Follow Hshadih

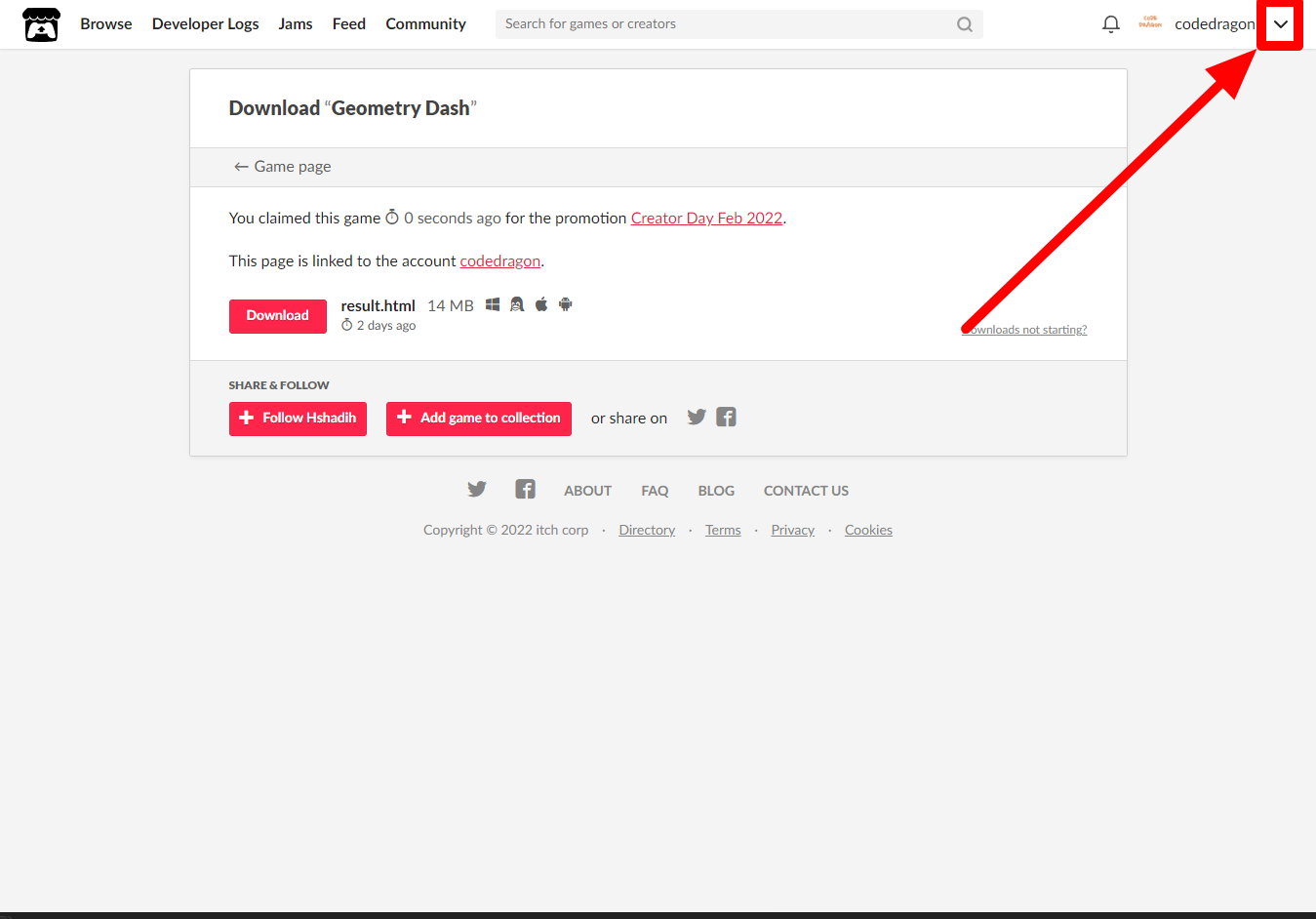(298, 419)
